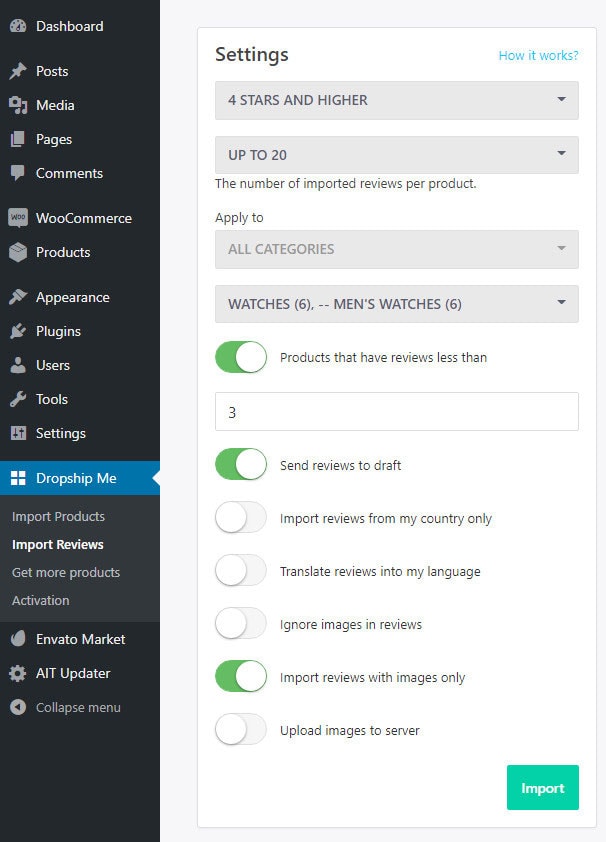Enable Translate reviews into my language

pos(241,571)
